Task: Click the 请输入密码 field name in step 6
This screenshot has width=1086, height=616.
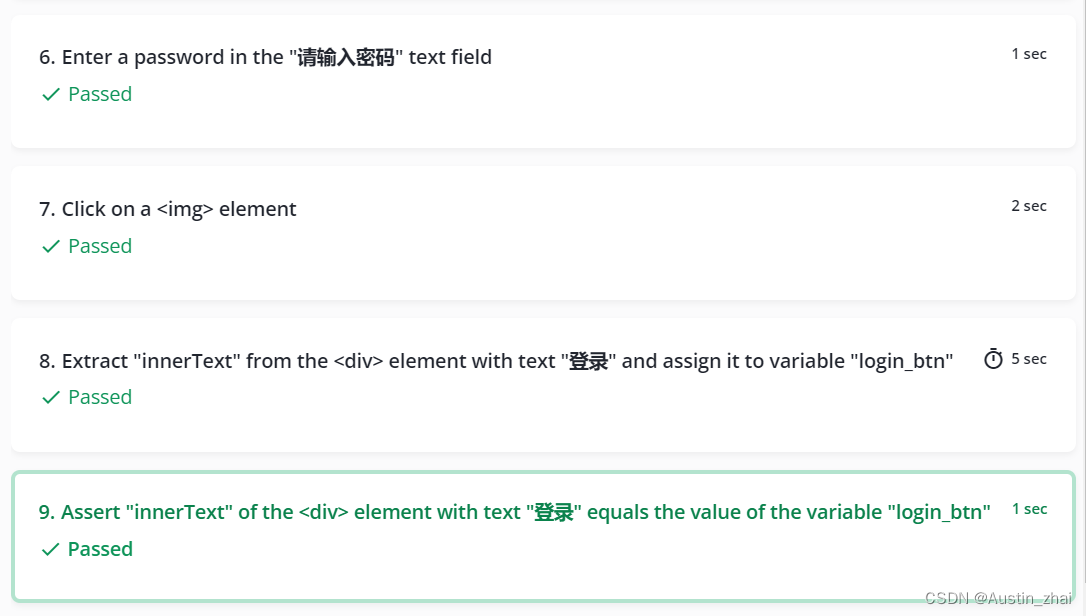Action: pos(346,57)
